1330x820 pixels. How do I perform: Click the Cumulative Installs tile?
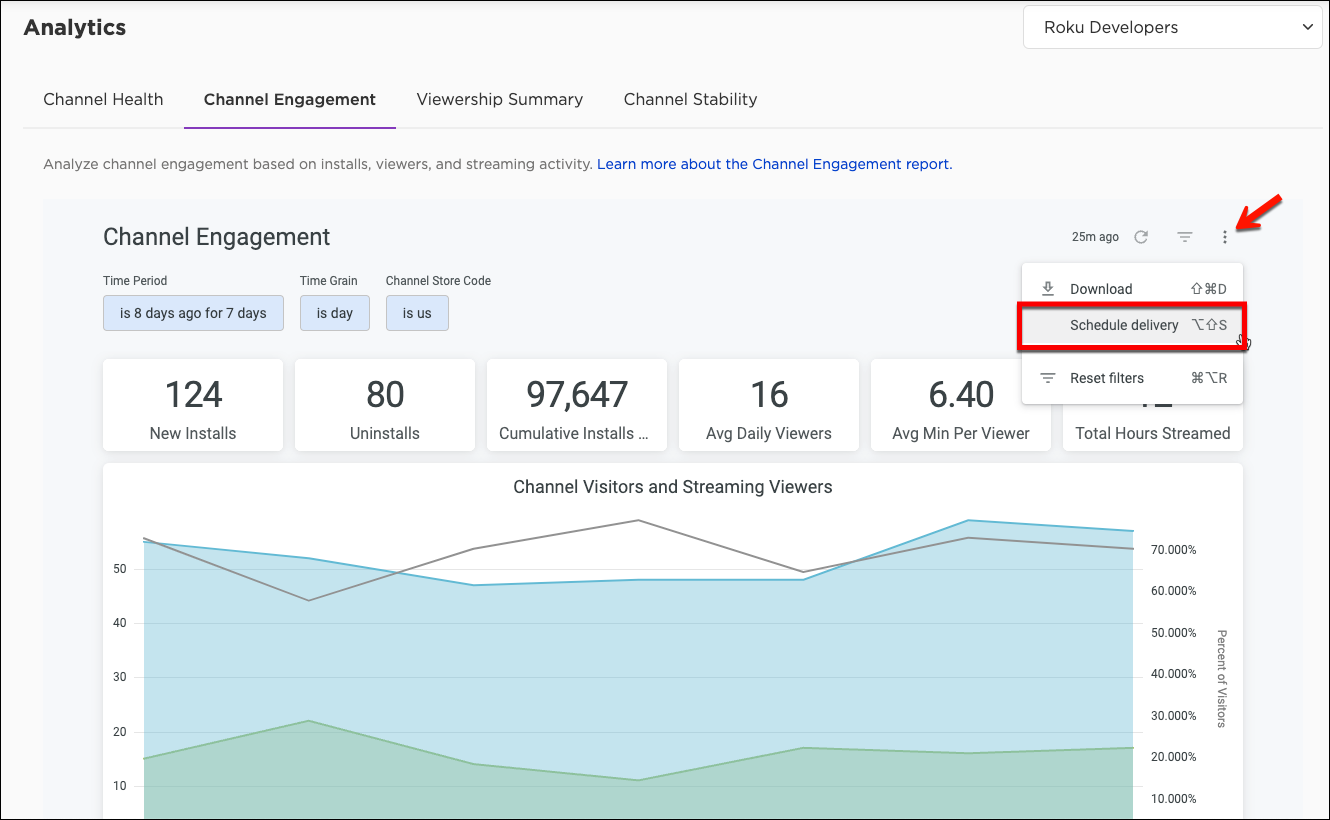click(x=577, y=406)
